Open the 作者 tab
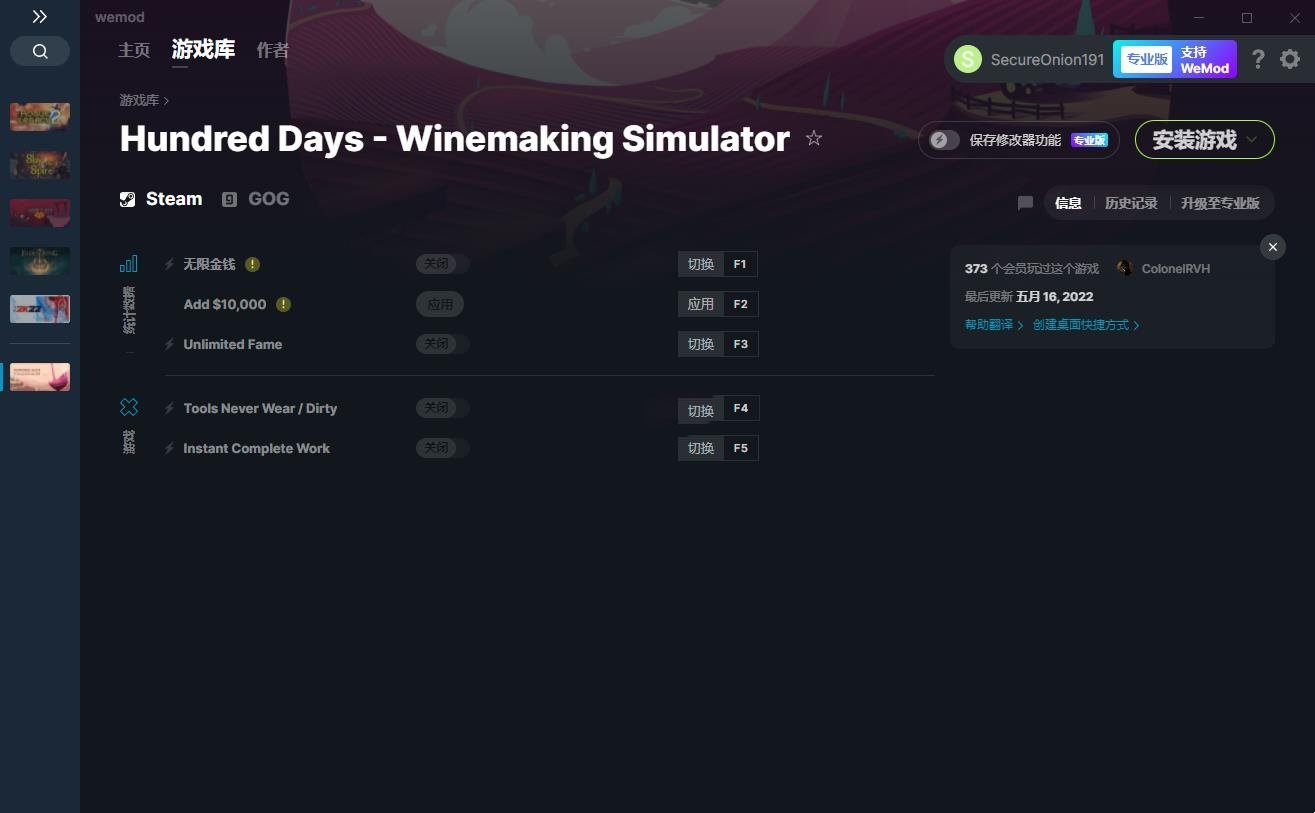 (273, 50)
